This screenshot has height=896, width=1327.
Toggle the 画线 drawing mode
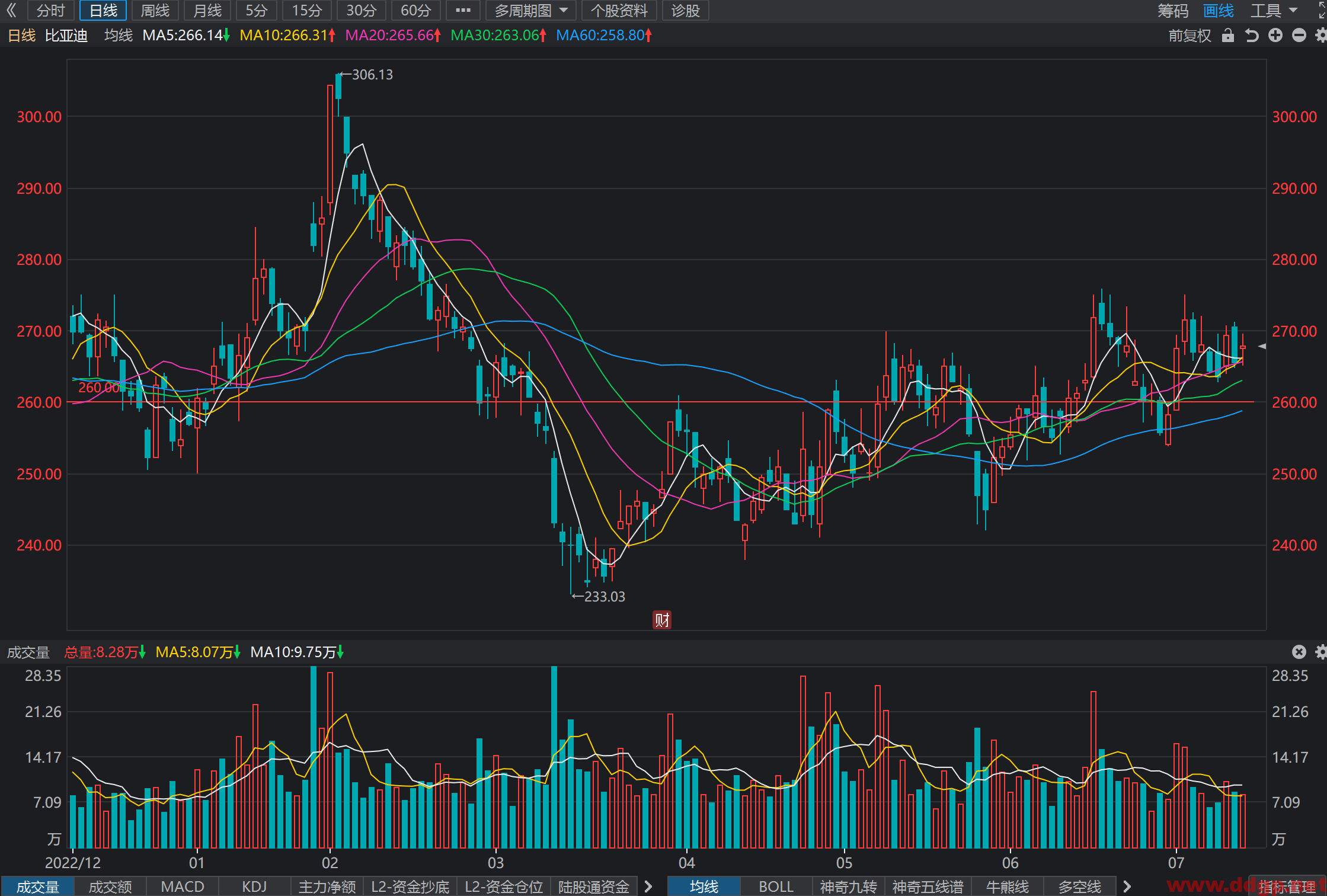pos(1219,11)
